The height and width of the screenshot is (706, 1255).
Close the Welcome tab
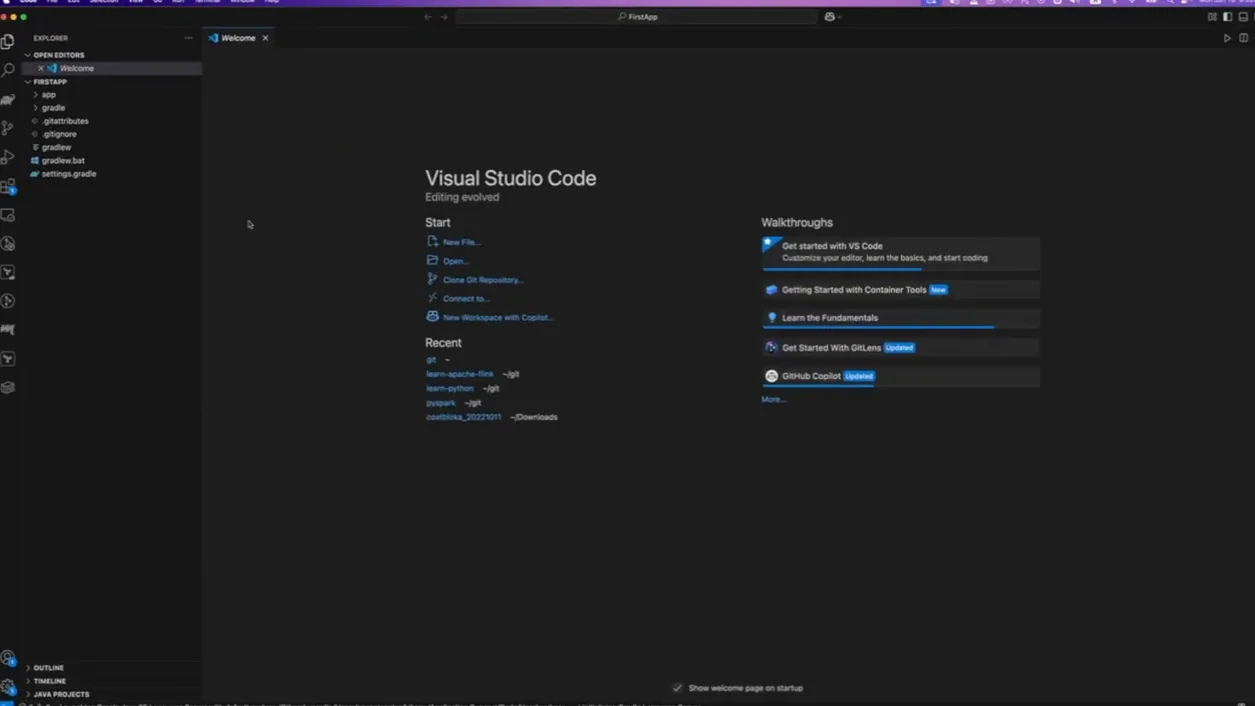coord(265,38)
